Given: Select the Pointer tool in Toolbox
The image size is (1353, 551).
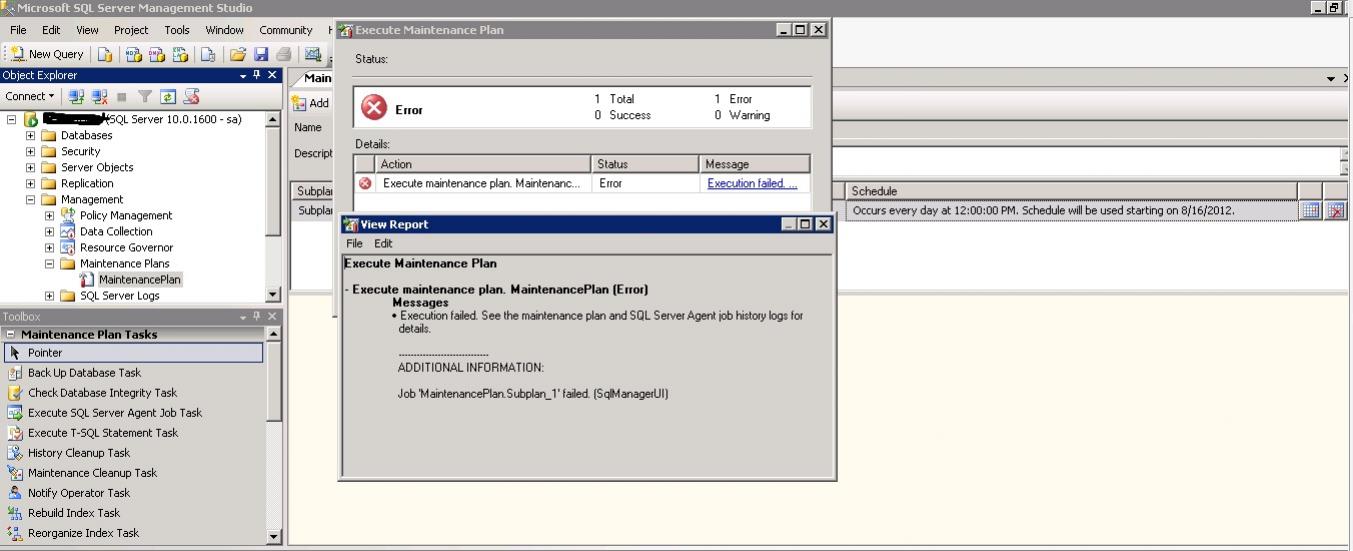Looking at the screenshot, I should [x=134, y=353].
